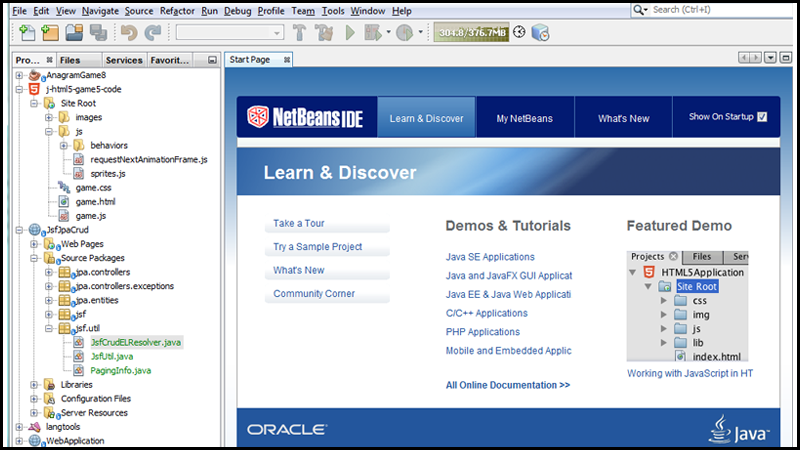This screenshot has height=450, width=800.
Task: Click the Oracle logo in footer
Action: 287,430
